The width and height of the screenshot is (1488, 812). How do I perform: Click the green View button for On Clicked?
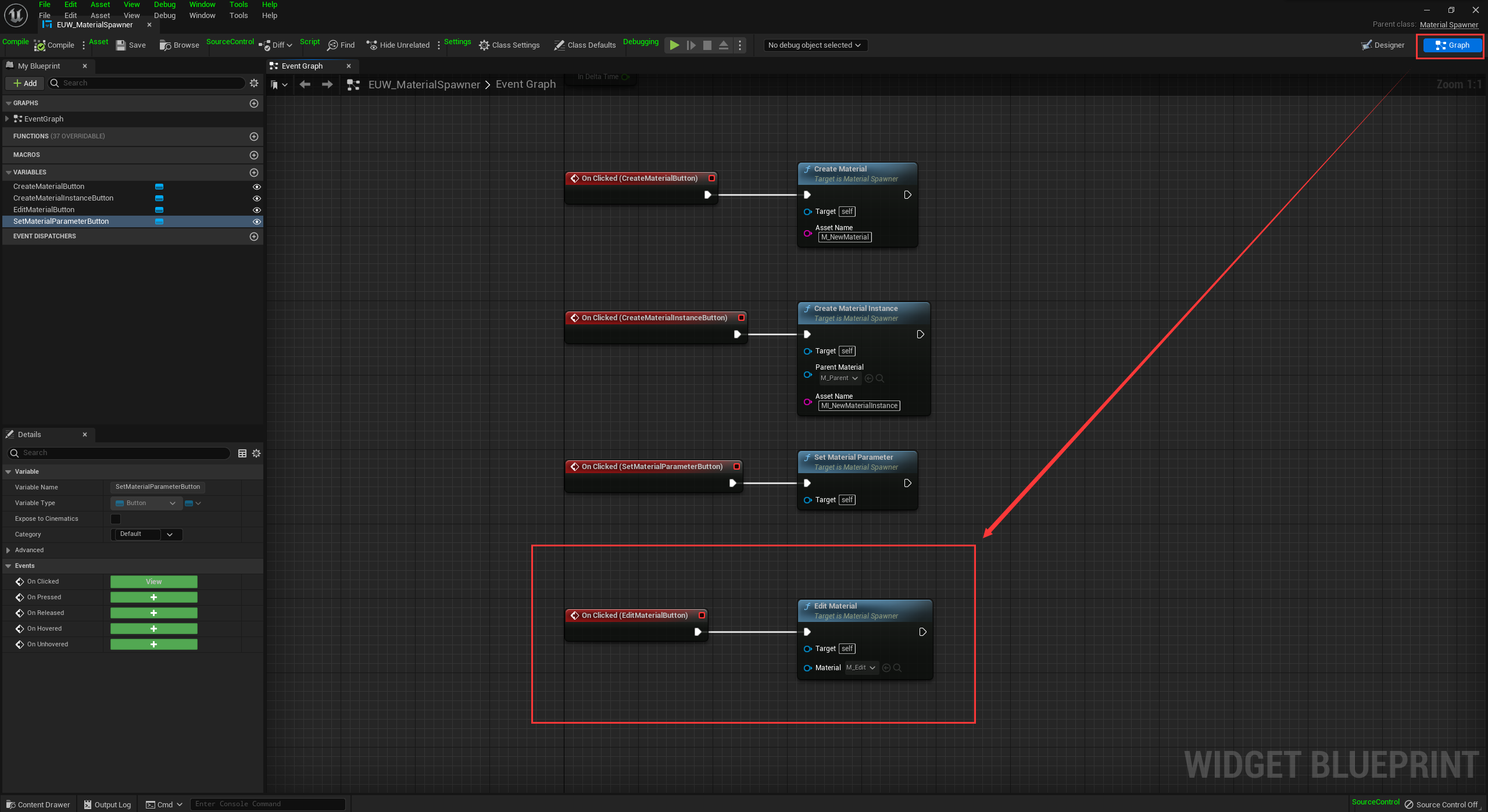pos(153,582)
